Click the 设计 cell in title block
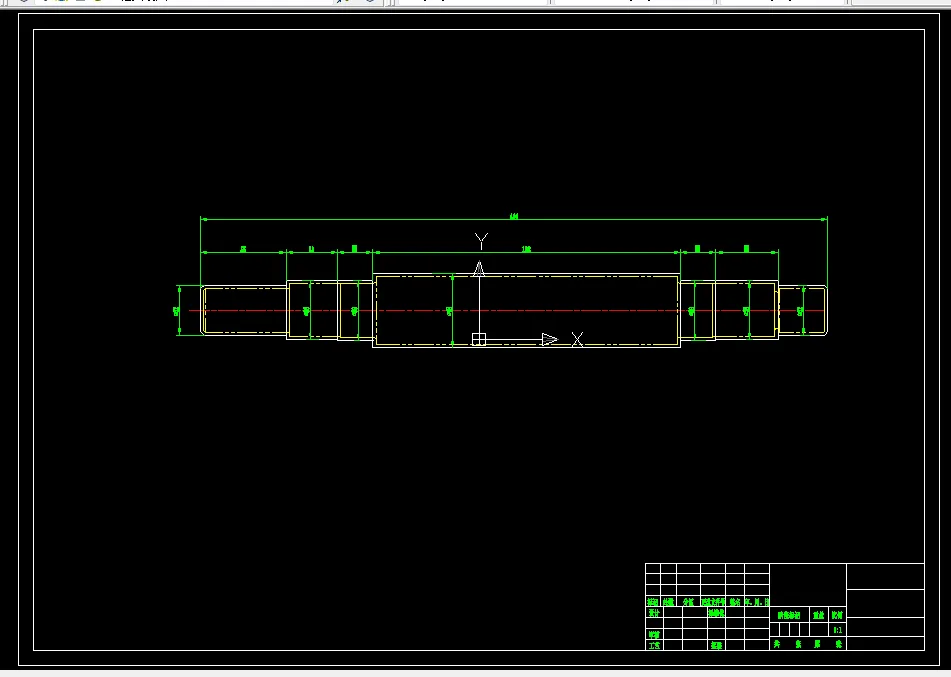 coord(654,613)
